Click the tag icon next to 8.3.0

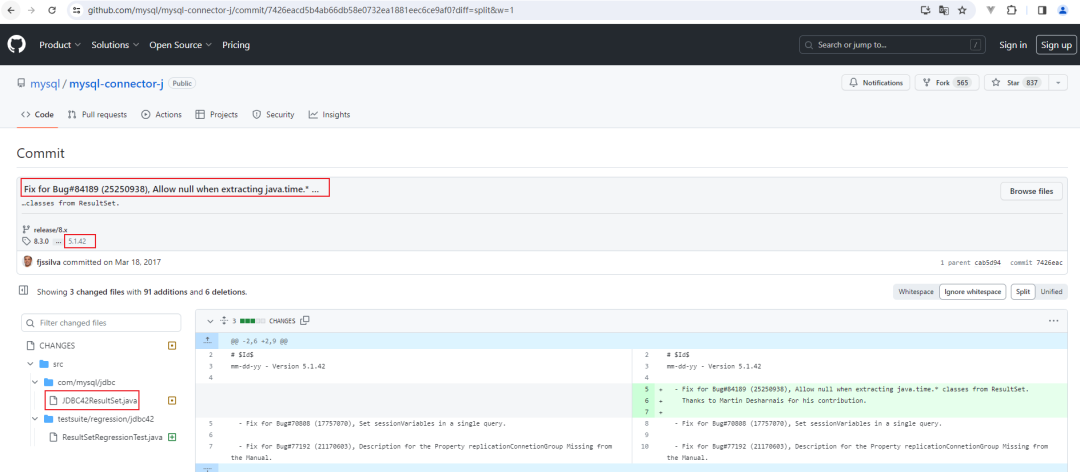pyautogui.click(x=26, y=241)
